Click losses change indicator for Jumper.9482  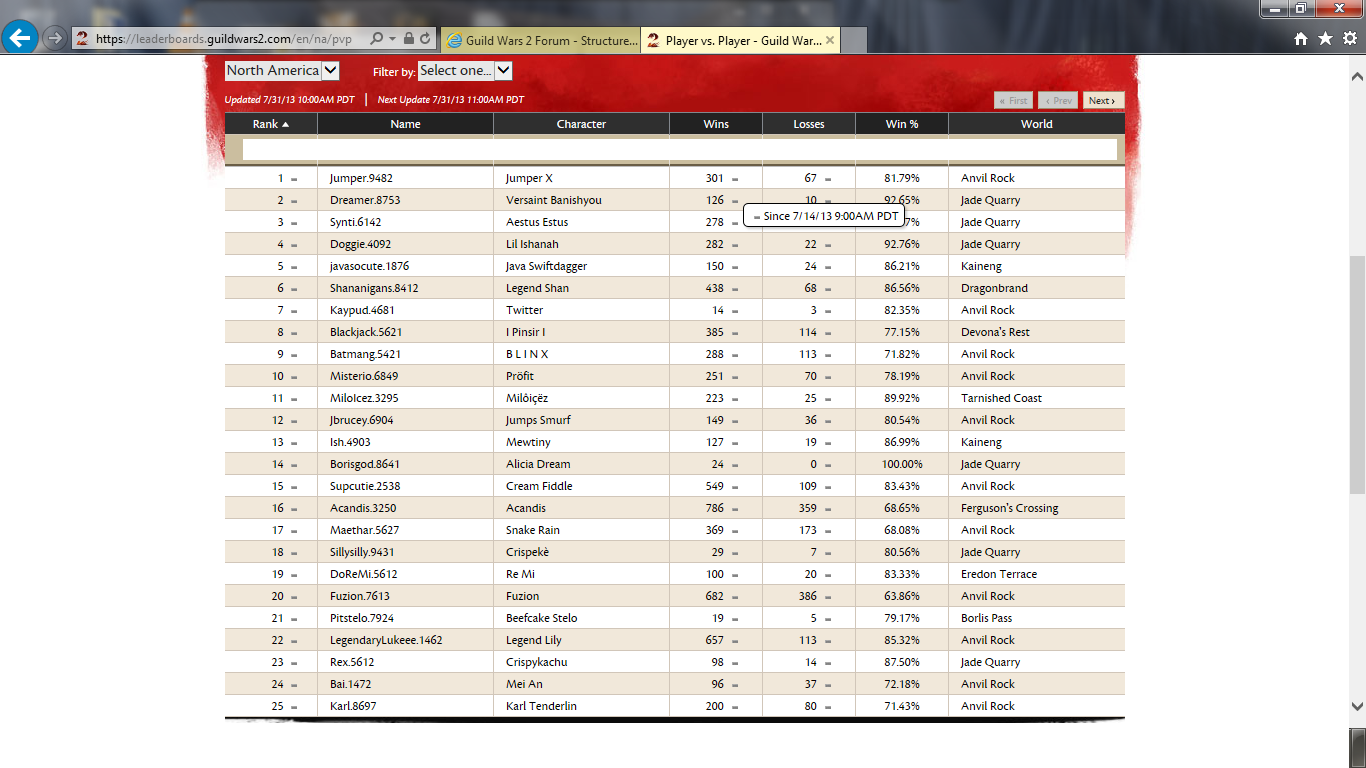tap(828, 179)
